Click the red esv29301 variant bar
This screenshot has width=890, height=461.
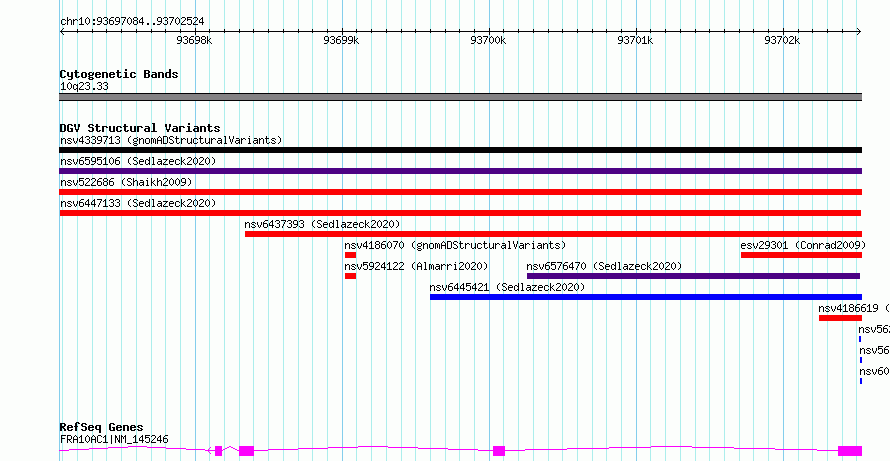click(801, 255)
